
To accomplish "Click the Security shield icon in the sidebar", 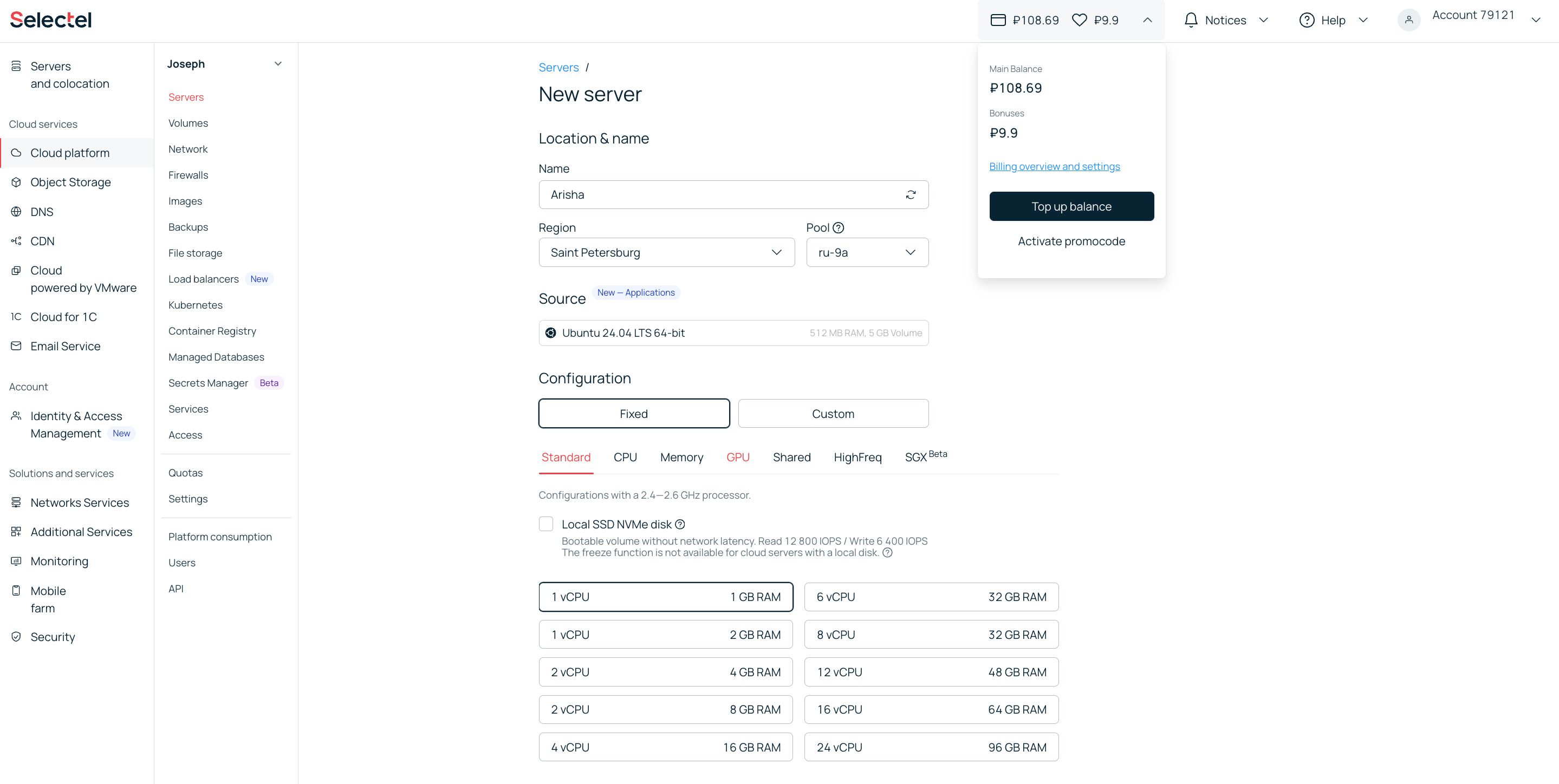I will click(x=16, y=637).
